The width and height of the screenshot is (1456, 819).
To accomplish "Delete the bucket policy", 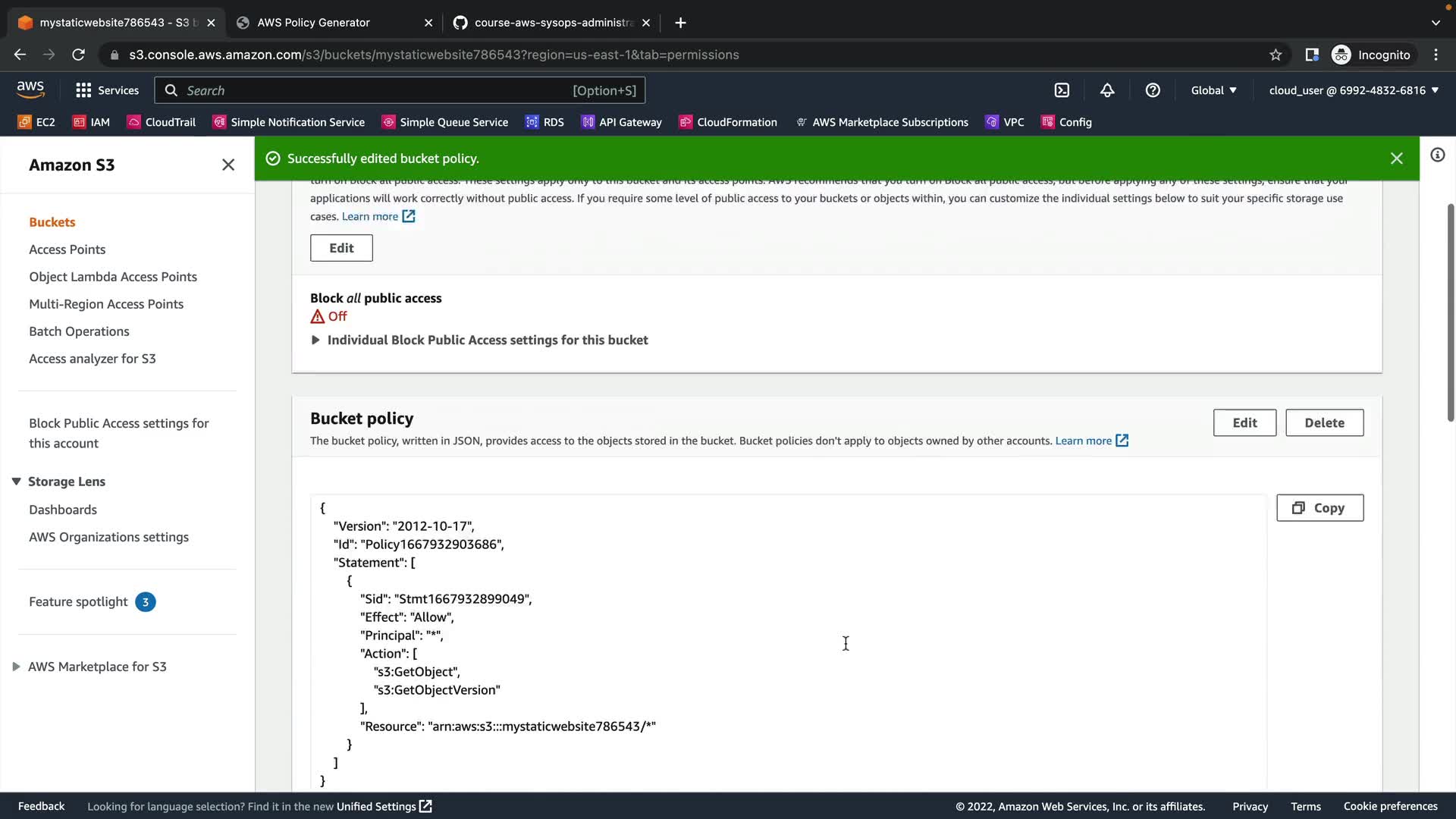I will pos(1324,423).
